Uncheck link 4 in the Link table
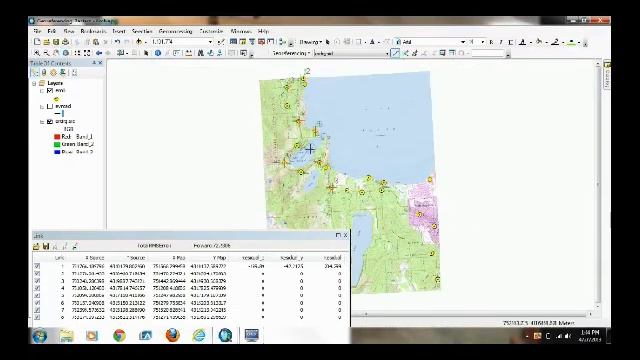The height and width of the screenshot is (360, 640). pyautogui.click(x=37, y=288)
